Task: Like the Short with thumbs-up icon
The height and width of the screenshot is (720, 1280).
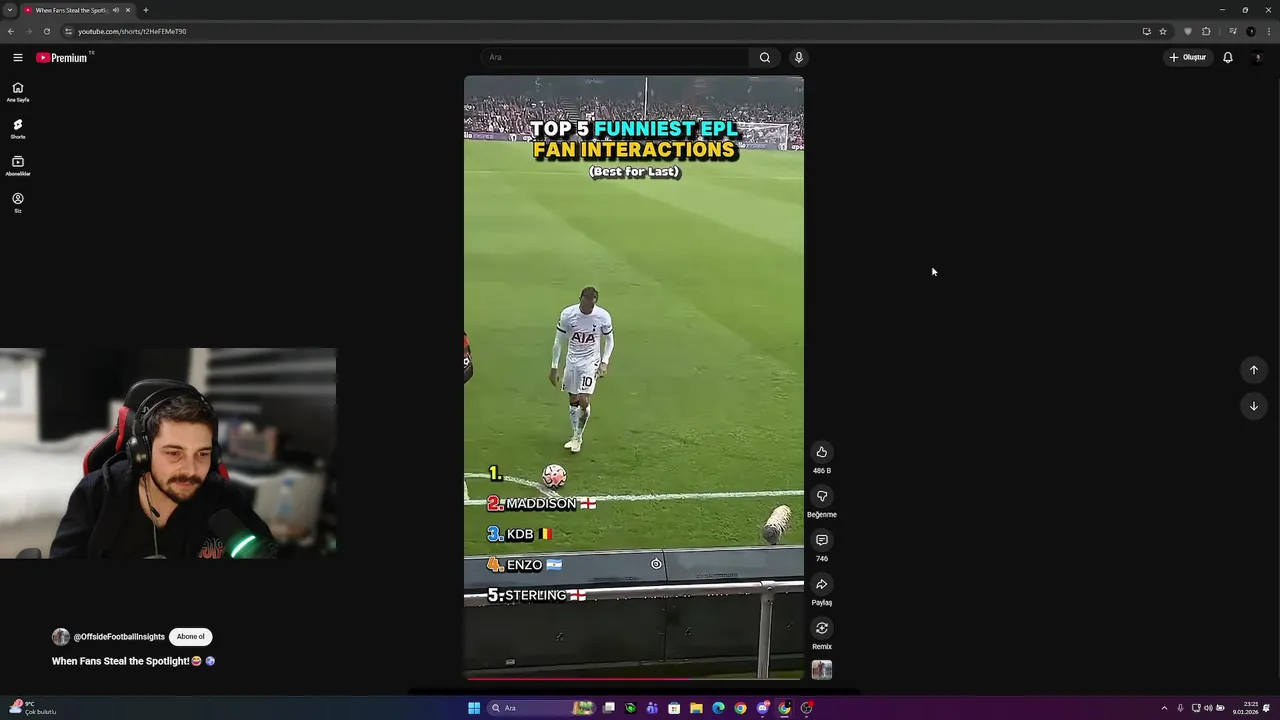Action: click(822, 452)
